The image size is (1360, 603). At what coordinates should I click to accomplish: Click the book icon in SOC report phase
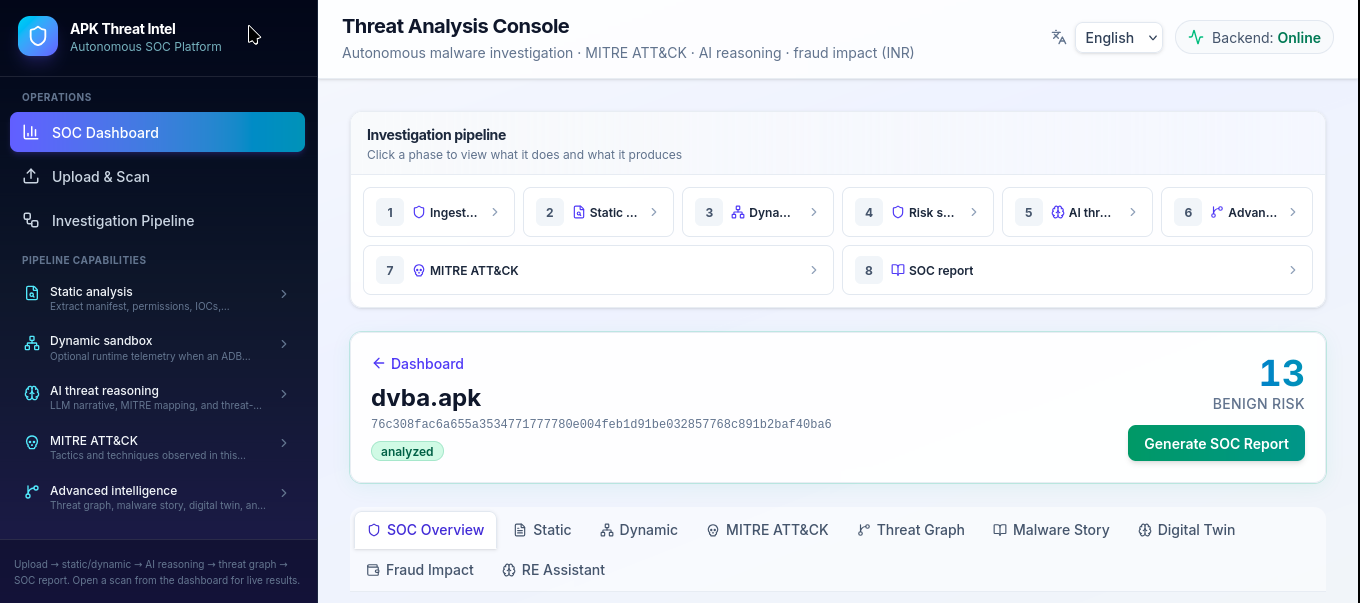click(x=898, y=270)
